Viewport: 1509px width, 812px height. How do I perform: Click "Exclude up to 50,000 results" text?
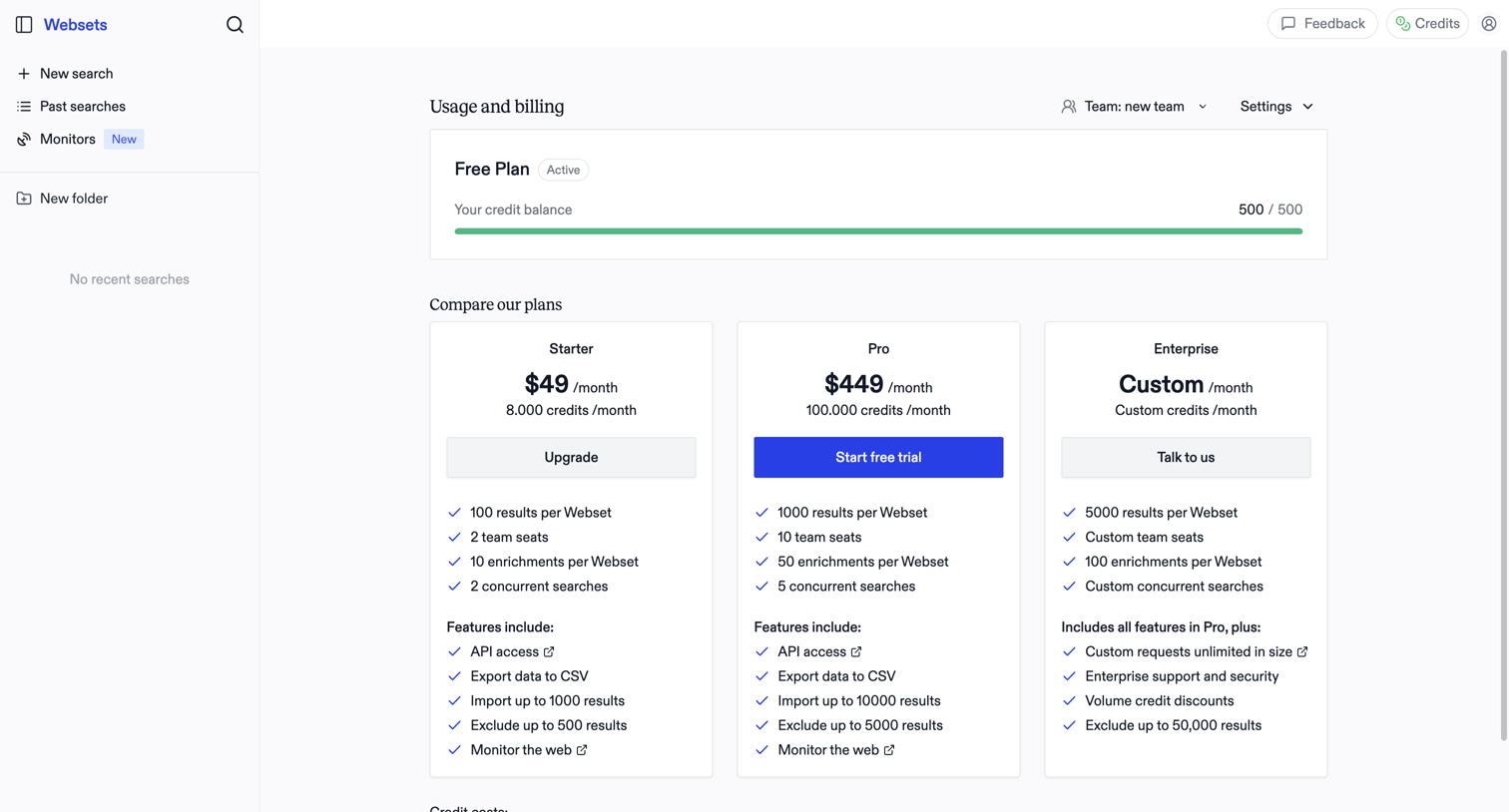[1173, 725]
